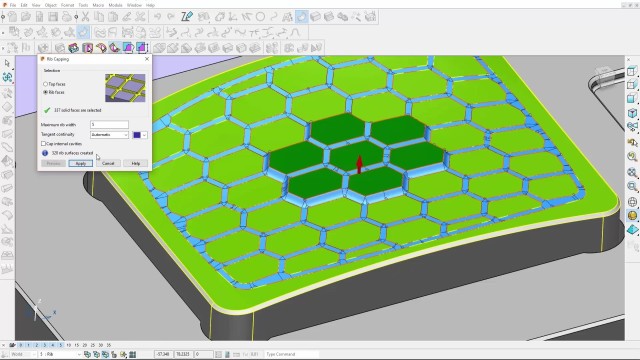Image resolution: width=640 pixels, height=360 pixels.
Task: Open the File menu
Action: (x=13, y=5)
